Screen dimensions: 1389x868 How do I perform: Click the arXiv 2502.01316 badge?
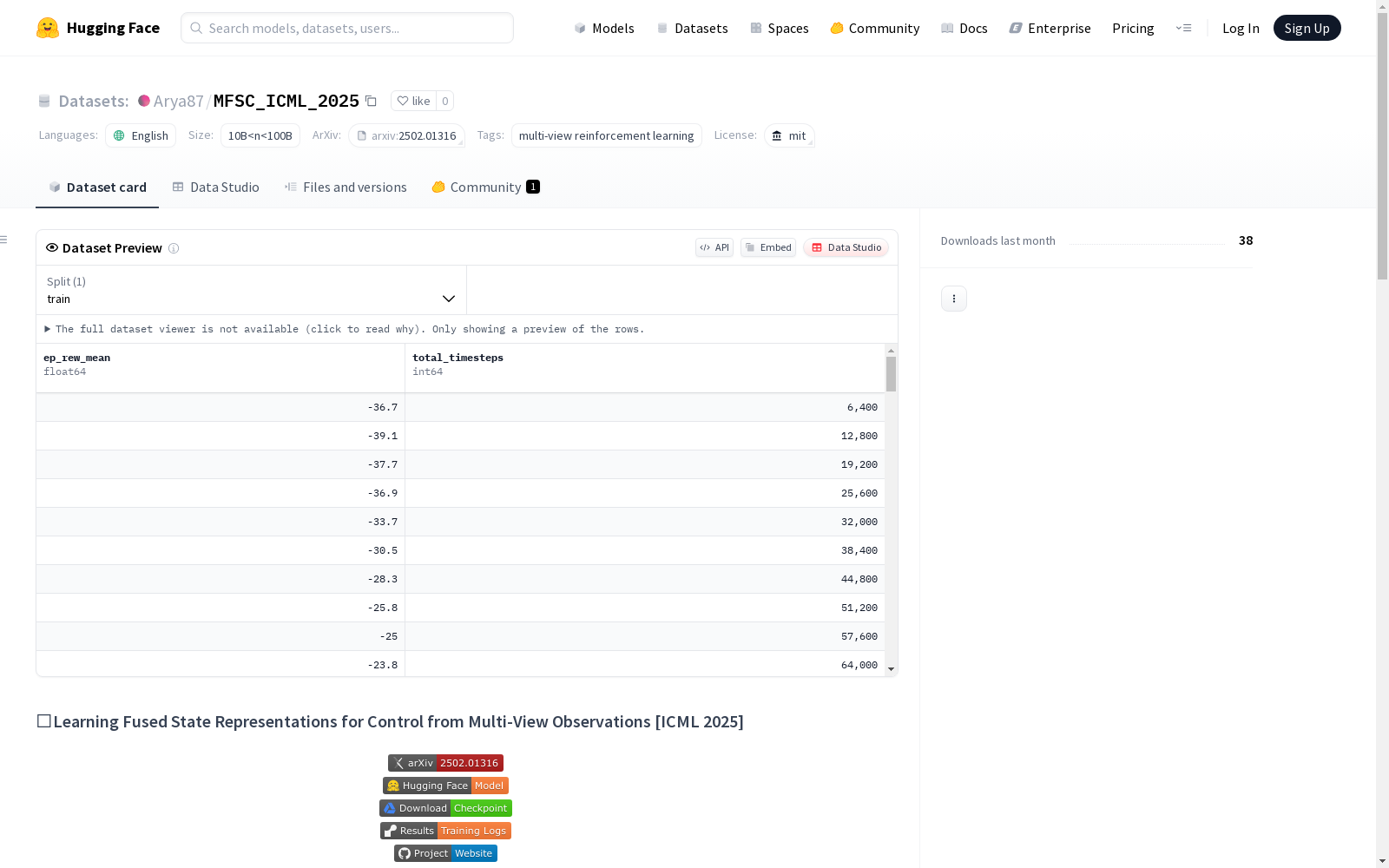click(x=445, y=763)
